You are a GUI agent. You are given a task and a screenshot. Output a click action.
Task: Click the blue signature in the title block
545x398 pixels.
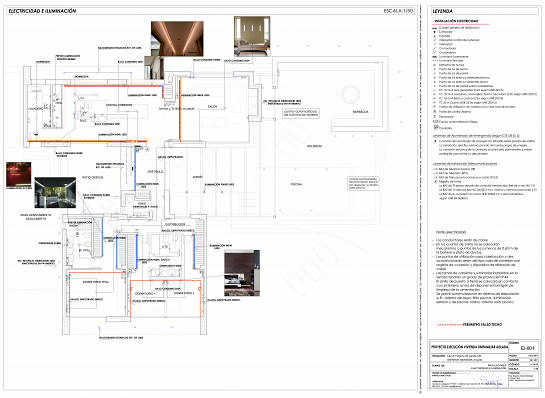click(x=492, y=381)
